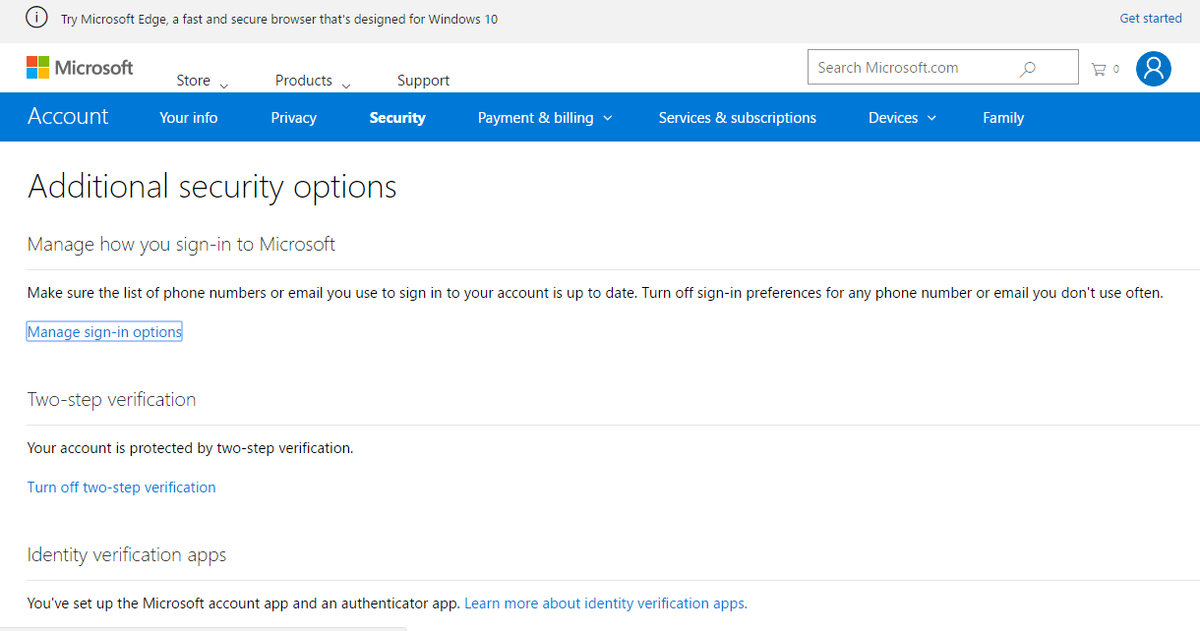Click the search magnifying glass icon
This screenshot has width=1200, height=631.
(1027, 67)
